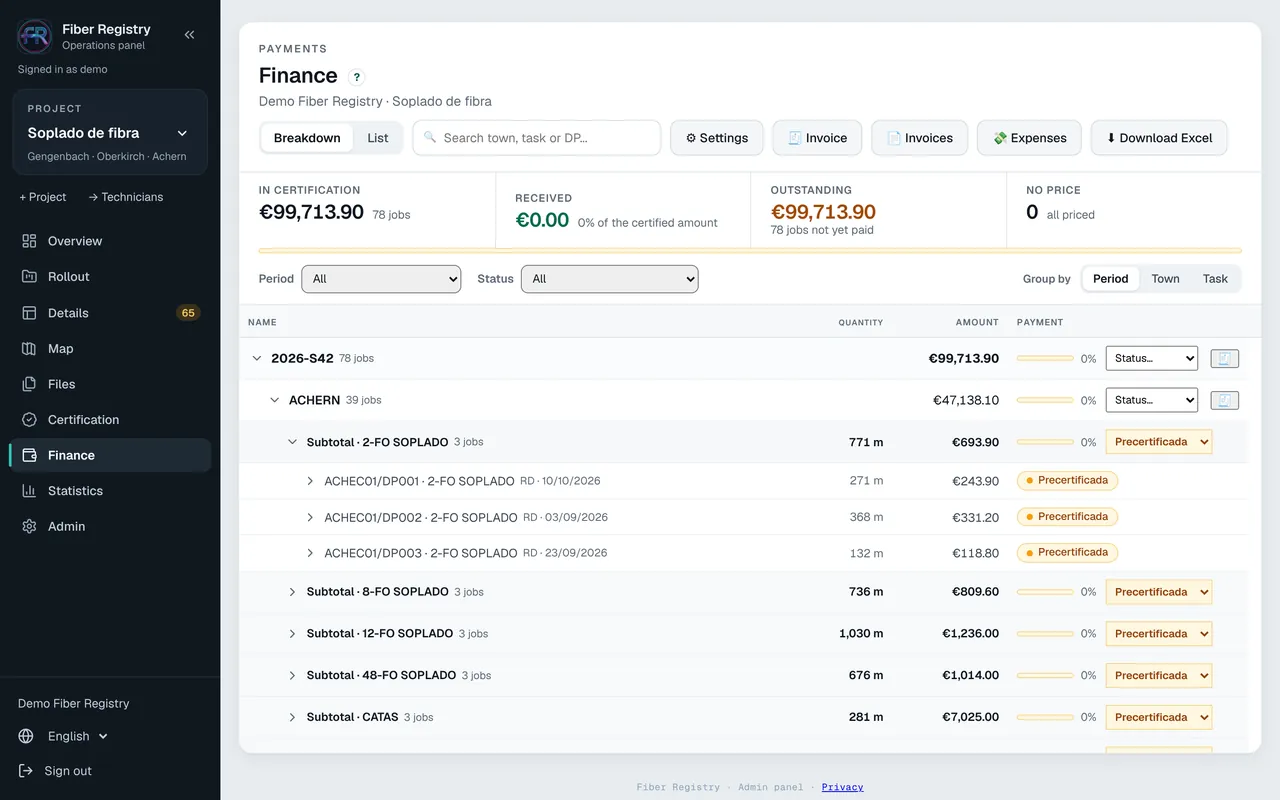Click the payment progress bar for 12-FO SOPLADO
Viewport: 1280px width, 800px height.
point(1045,634)
